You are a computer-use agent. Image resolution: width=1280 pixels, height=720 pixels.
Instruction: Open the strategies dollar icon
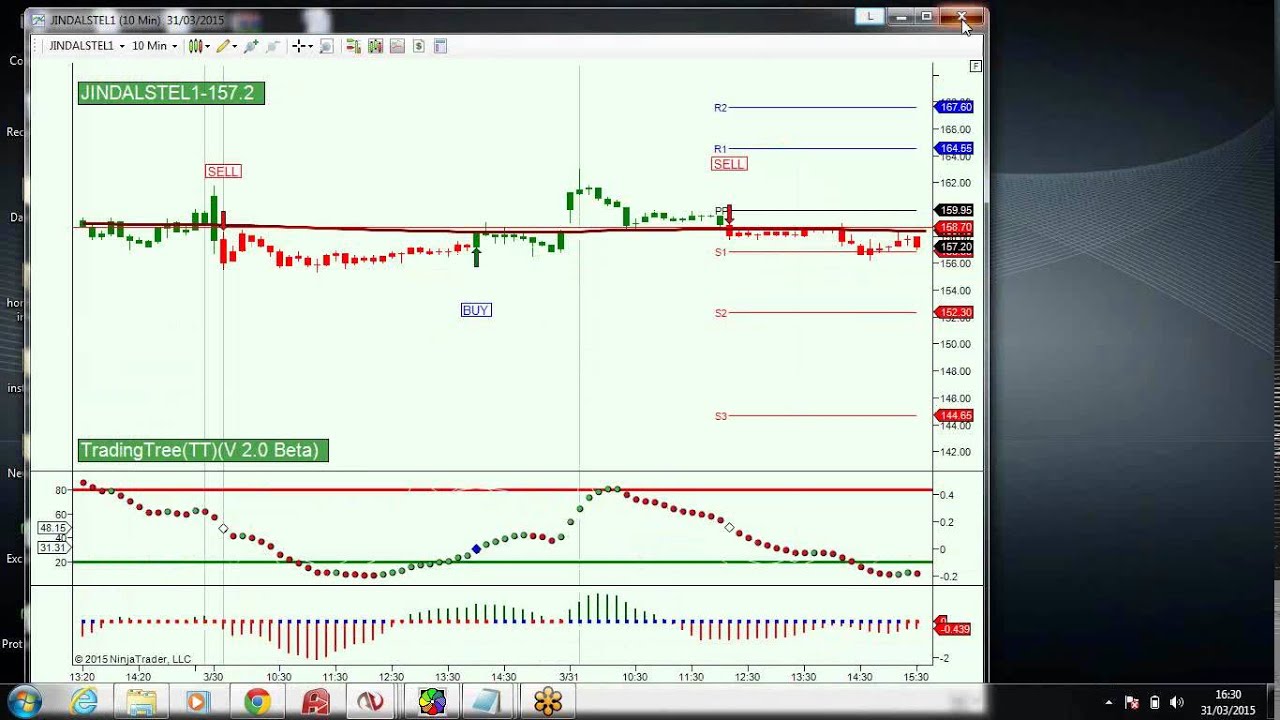[418, 46]
